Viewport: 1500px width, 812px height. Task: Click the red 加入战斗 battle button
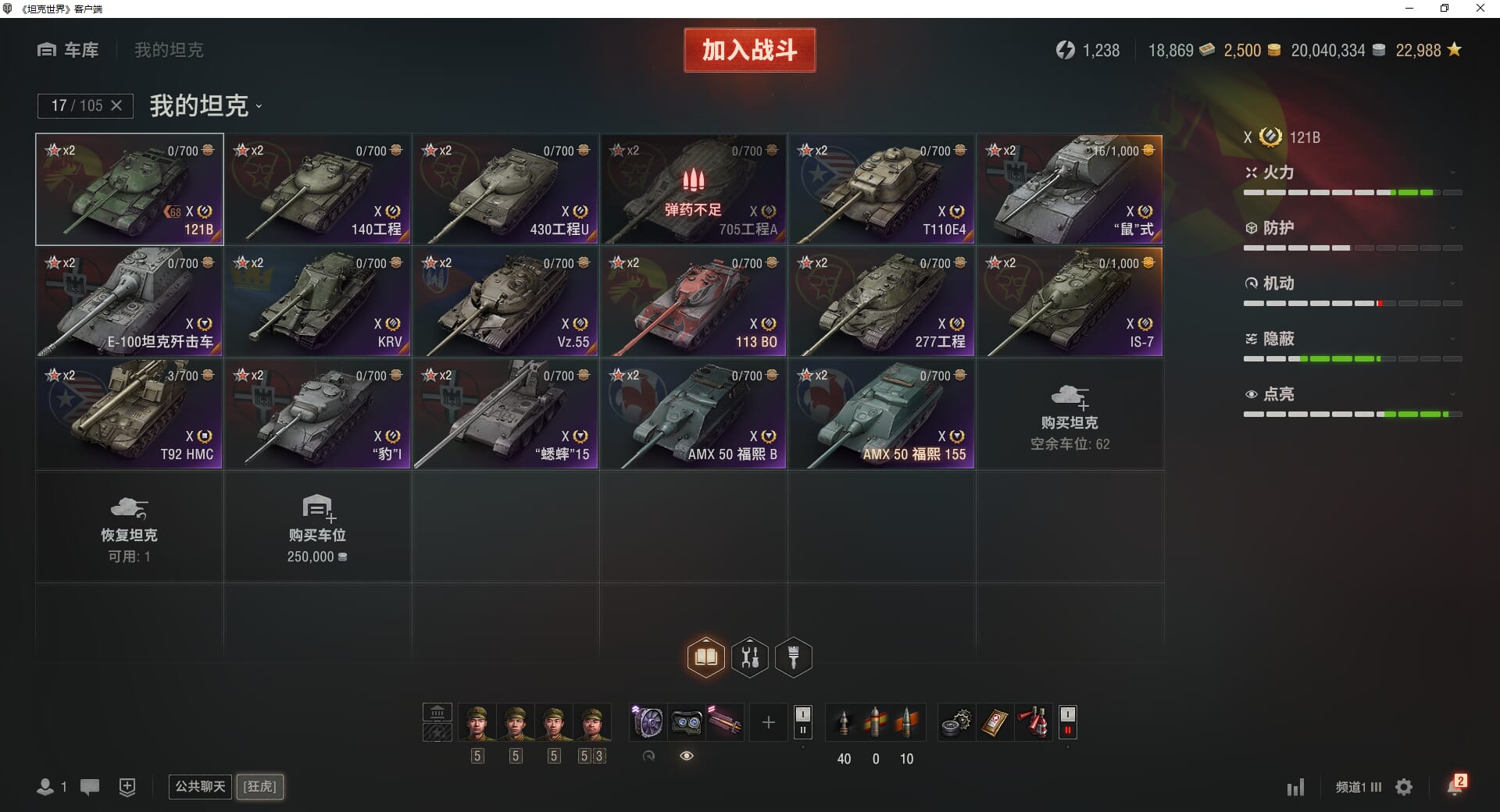(x=750, y=50)
